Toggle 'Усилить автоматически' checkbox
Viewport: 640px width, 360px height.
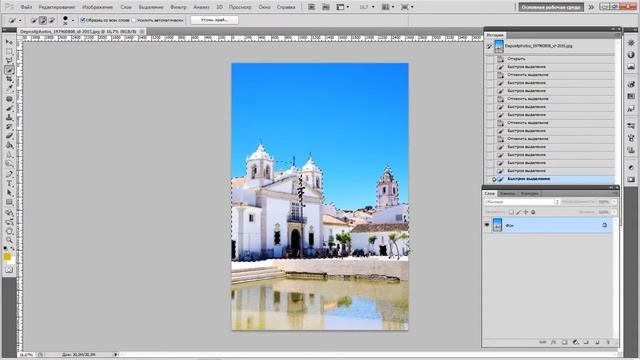[134, 20]
